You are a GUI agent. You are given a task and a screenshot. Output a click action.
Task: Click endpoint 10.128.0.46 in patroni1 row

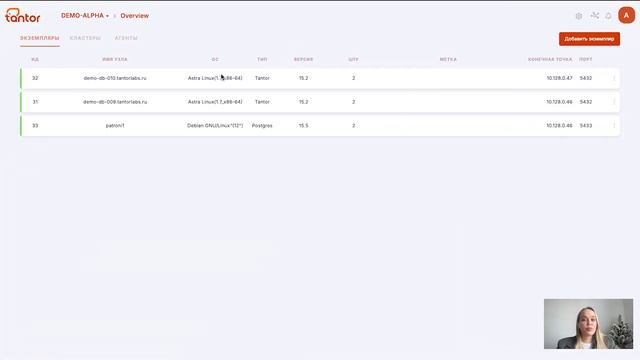559,126
